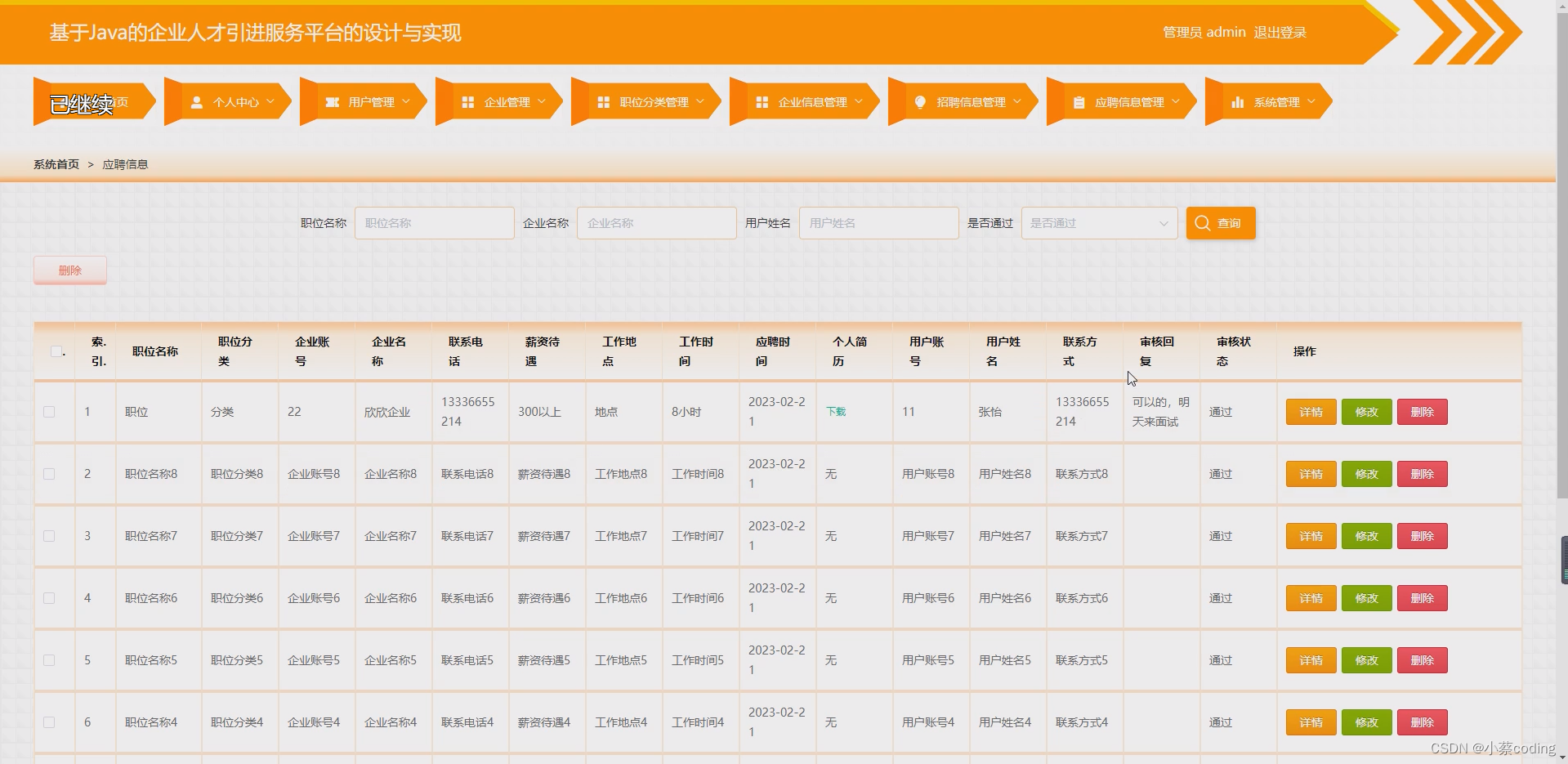Open the 个人中心 menu
Screen dimensions: 1568x764
tap(229, 102)
